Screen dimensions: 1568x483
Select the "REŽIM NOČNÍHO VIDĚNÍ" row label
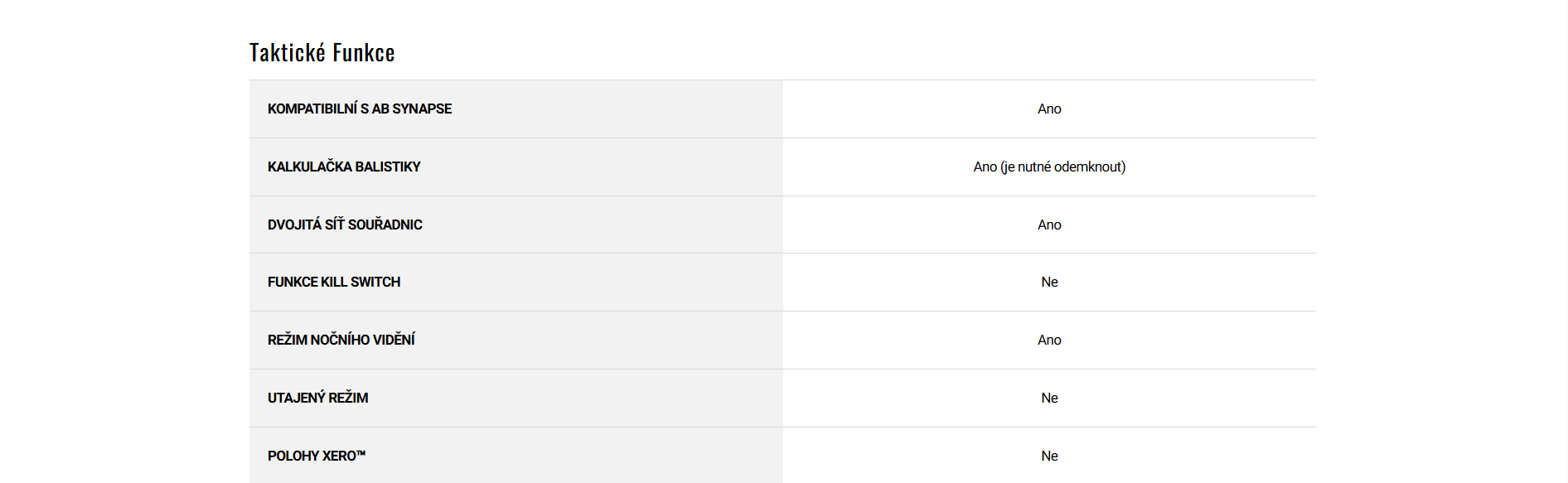pyautogui.click(x=341, y=340)
